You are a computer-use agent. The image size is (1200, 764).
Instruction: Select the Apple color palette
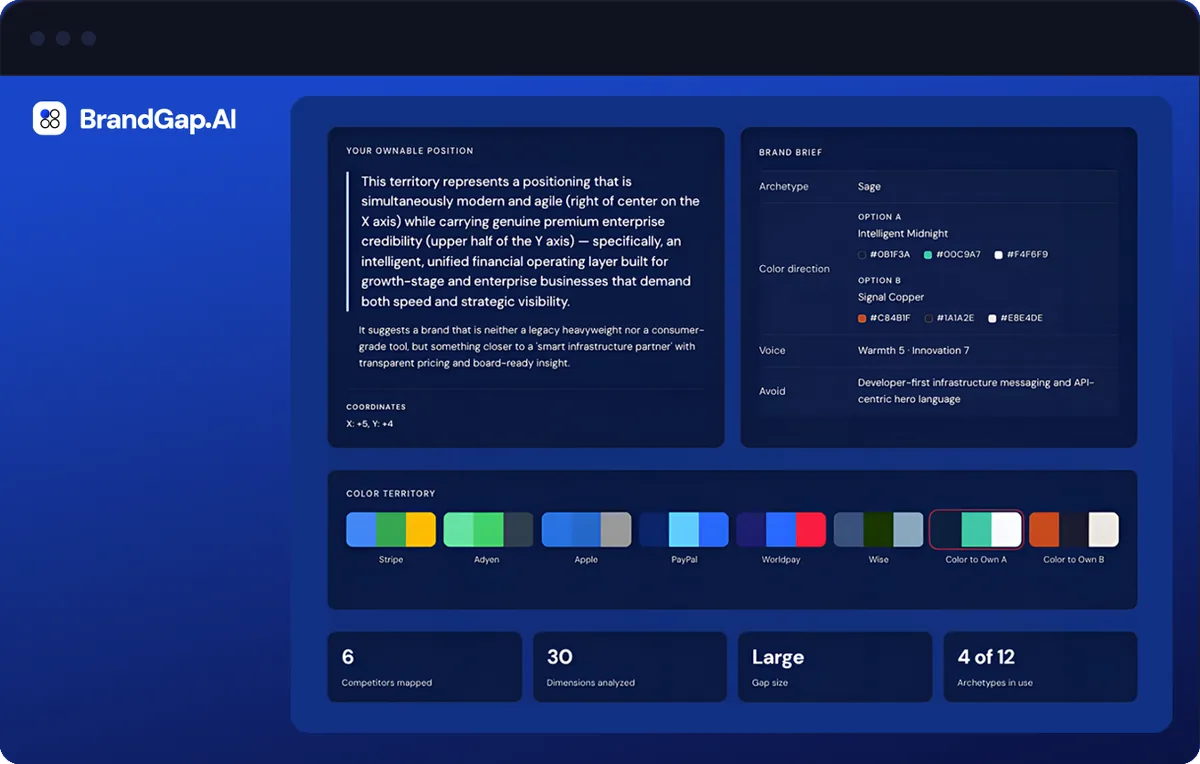(586, 529)
